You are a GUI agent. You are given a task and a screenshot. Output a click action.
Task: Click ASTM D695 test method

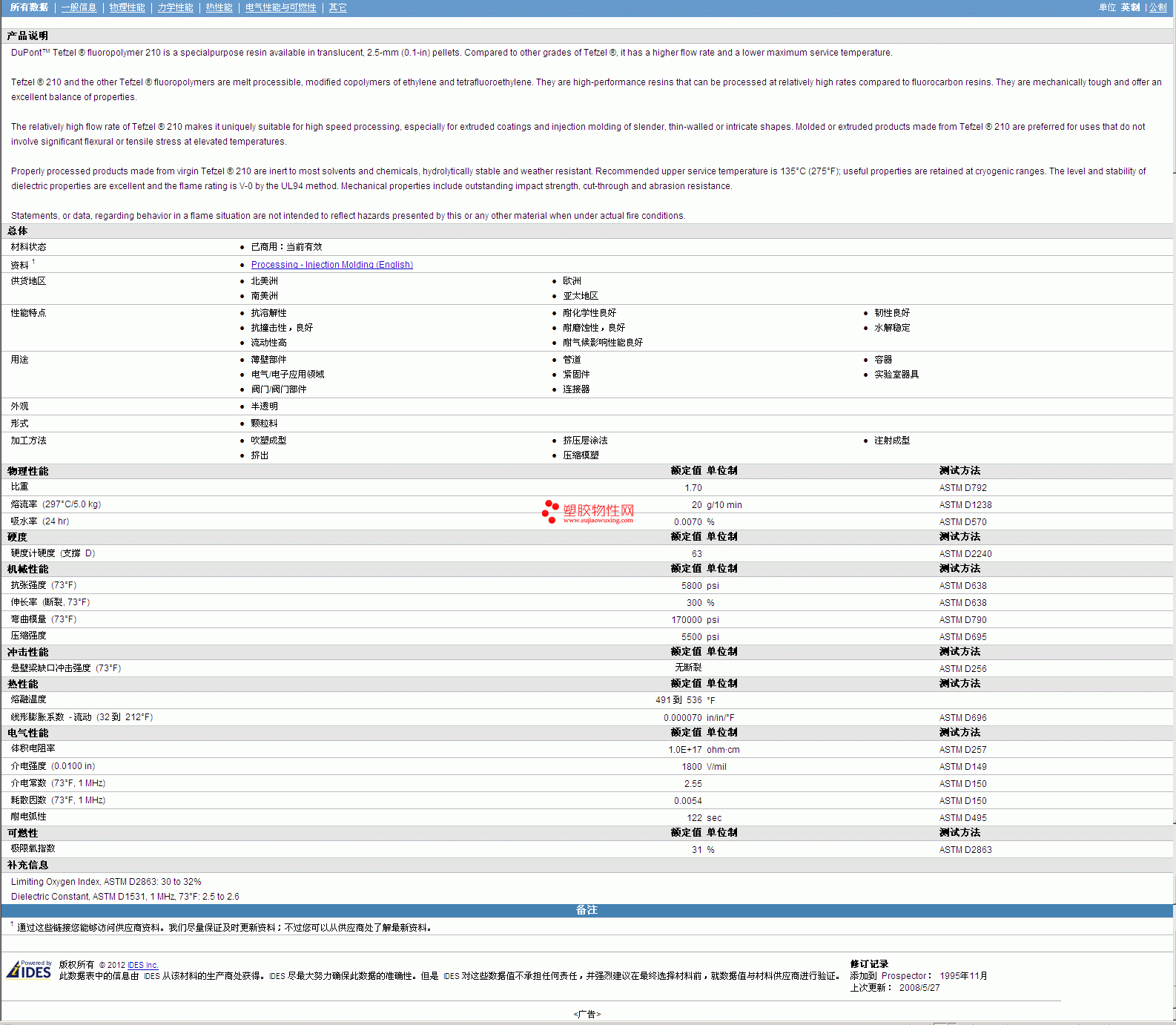point(962,637)
